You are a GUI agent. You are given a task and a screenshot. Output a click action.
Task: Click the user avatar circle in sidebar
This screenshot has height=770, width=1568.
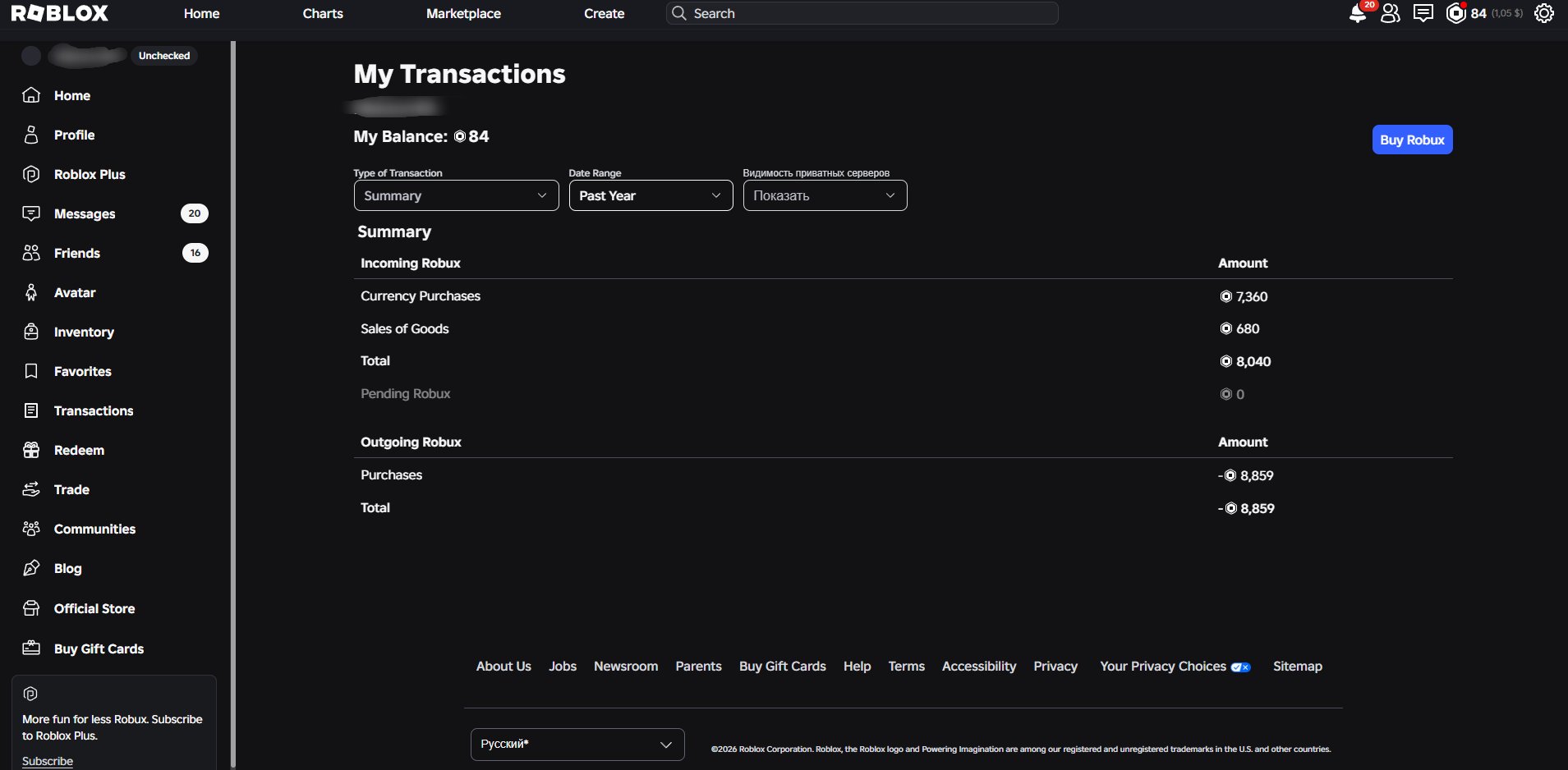coord(31,56)
